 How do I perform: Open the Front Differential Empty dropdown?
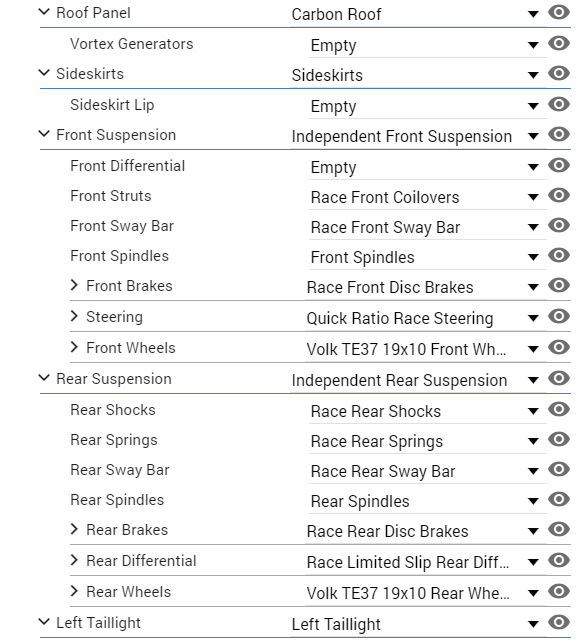[x=428, y=167]
